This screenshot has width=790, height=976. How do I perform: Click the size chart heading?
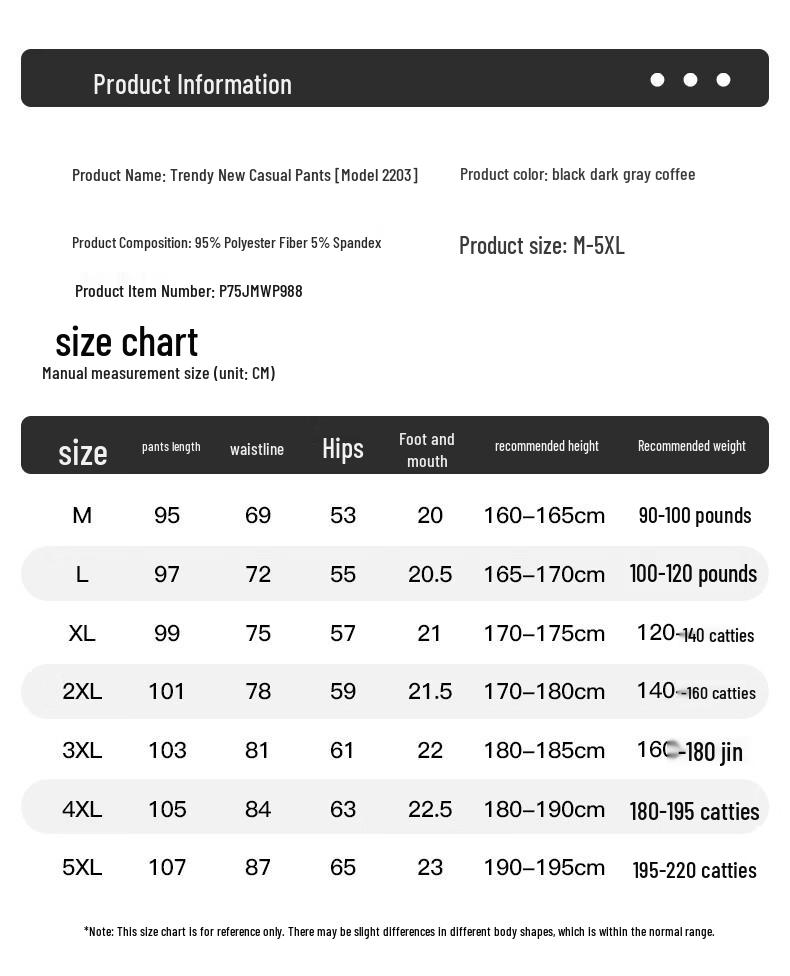[x=126, y=342]
